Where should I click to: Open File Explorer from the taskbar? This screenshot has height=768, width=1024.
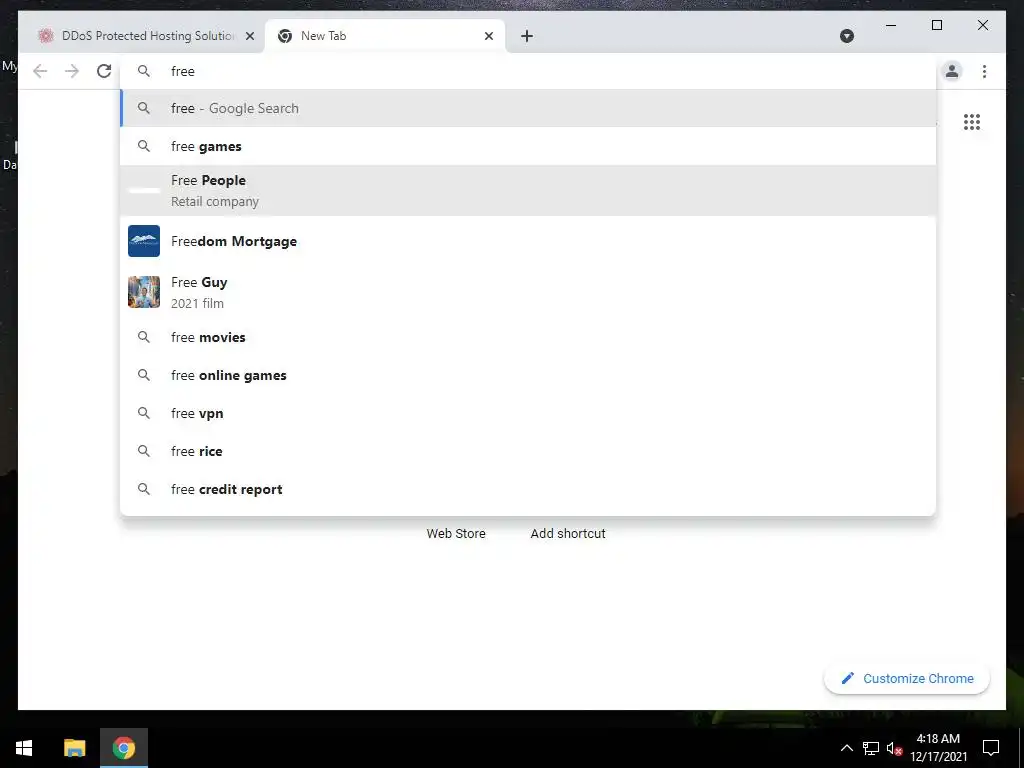74,748
